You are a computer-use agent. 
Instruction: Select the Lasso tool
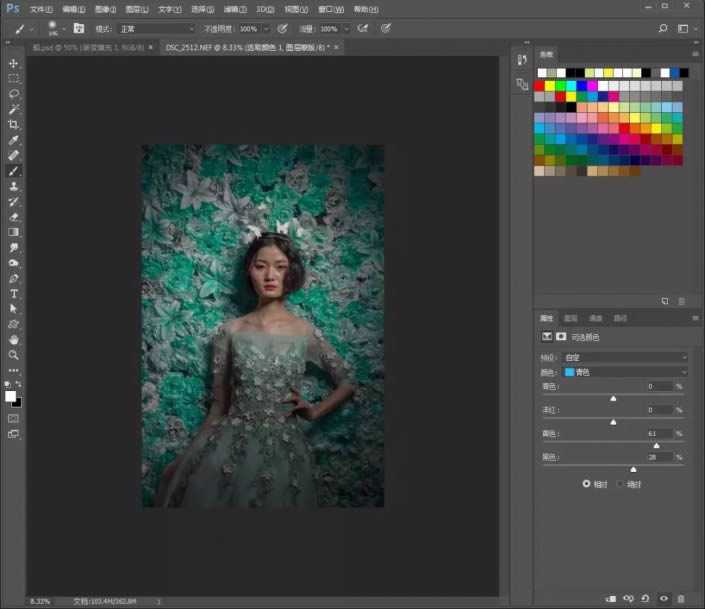pyautogui.click(x=14, y=93)
